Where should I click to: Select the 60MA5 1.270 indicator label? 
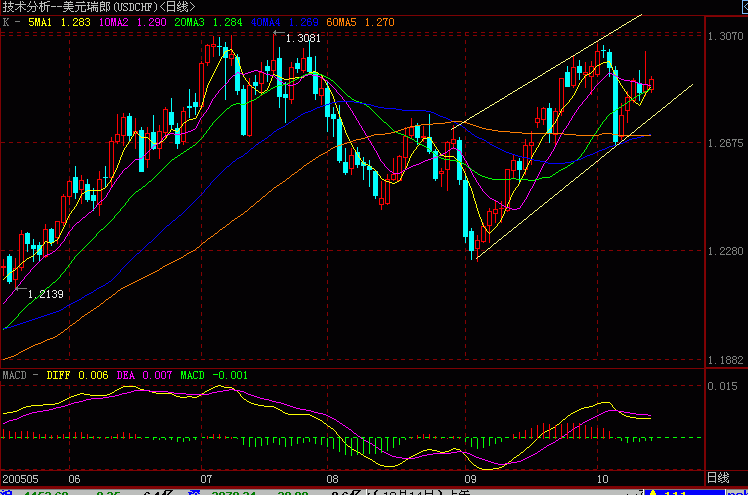pos(360,22)
